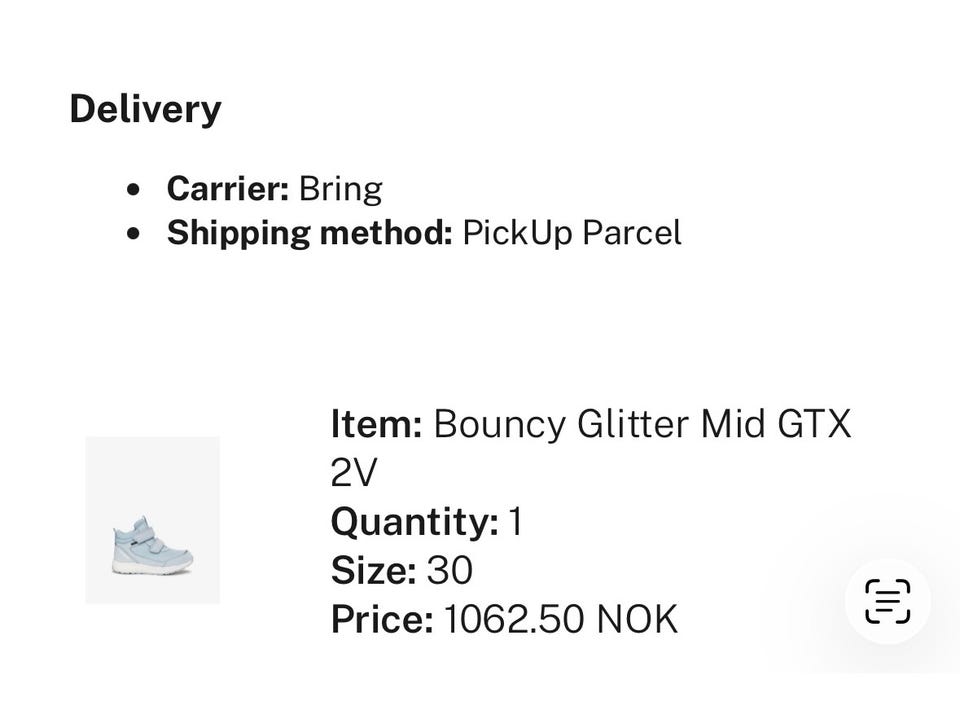
Task: Click the Delivery heading
Action: (x=145, y=109)
